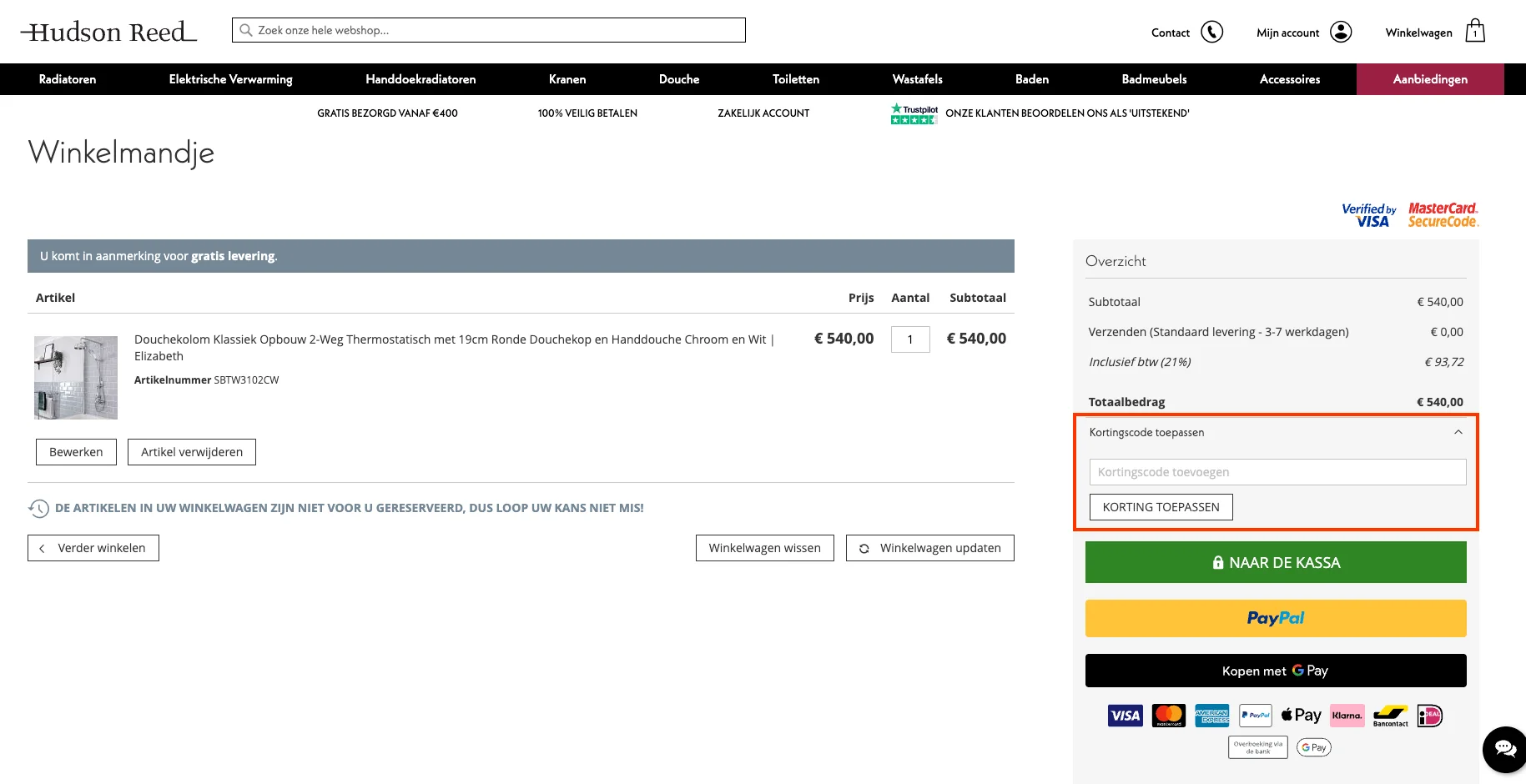1526x784 pixels.
Task: Collapse the Kortingscode toepassen section
Action: [1458, 432]
